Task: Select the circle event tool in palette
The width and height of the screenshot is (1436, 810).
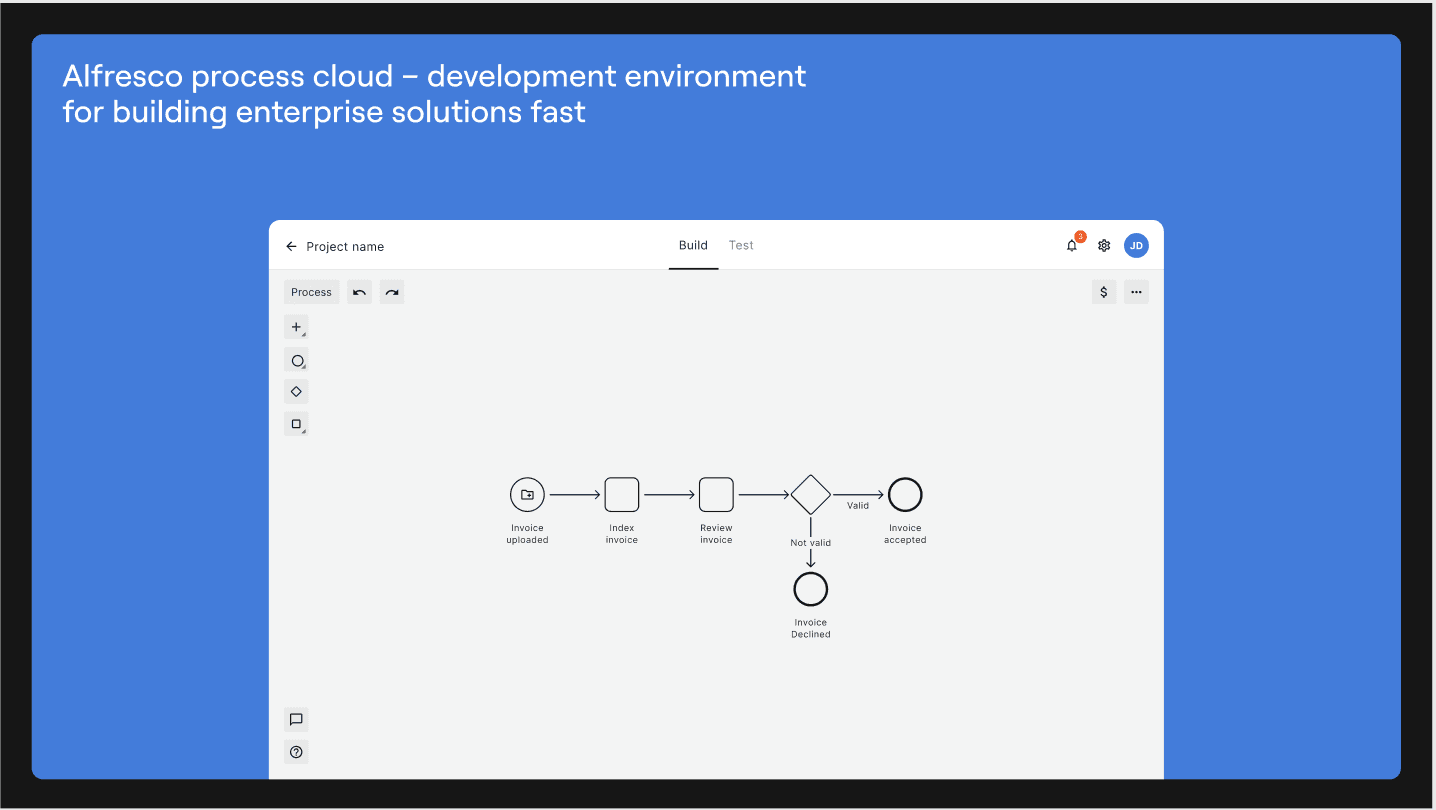Action: pos(296,360)
